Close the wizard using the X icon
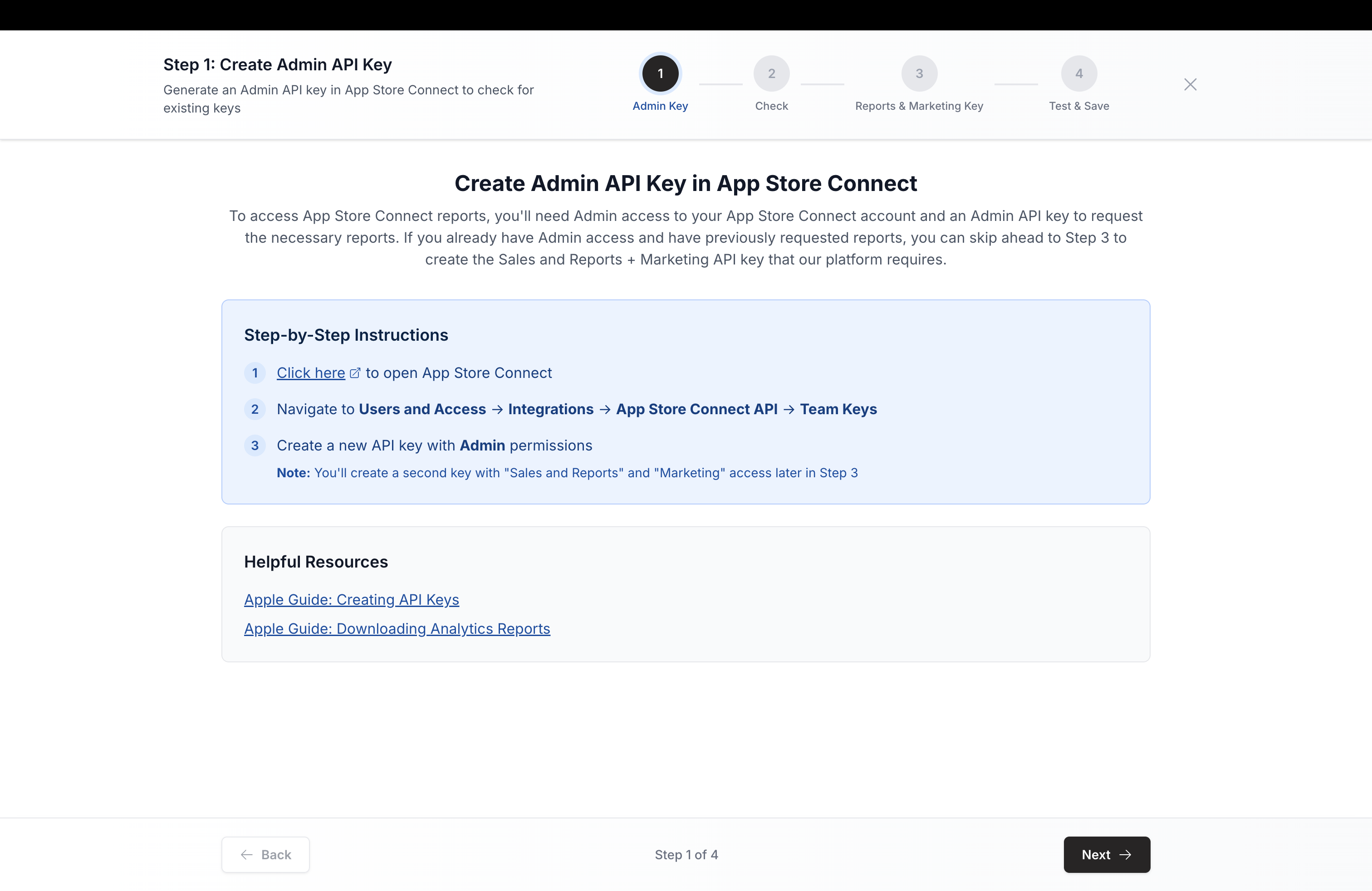 (x=1191, y=84)
